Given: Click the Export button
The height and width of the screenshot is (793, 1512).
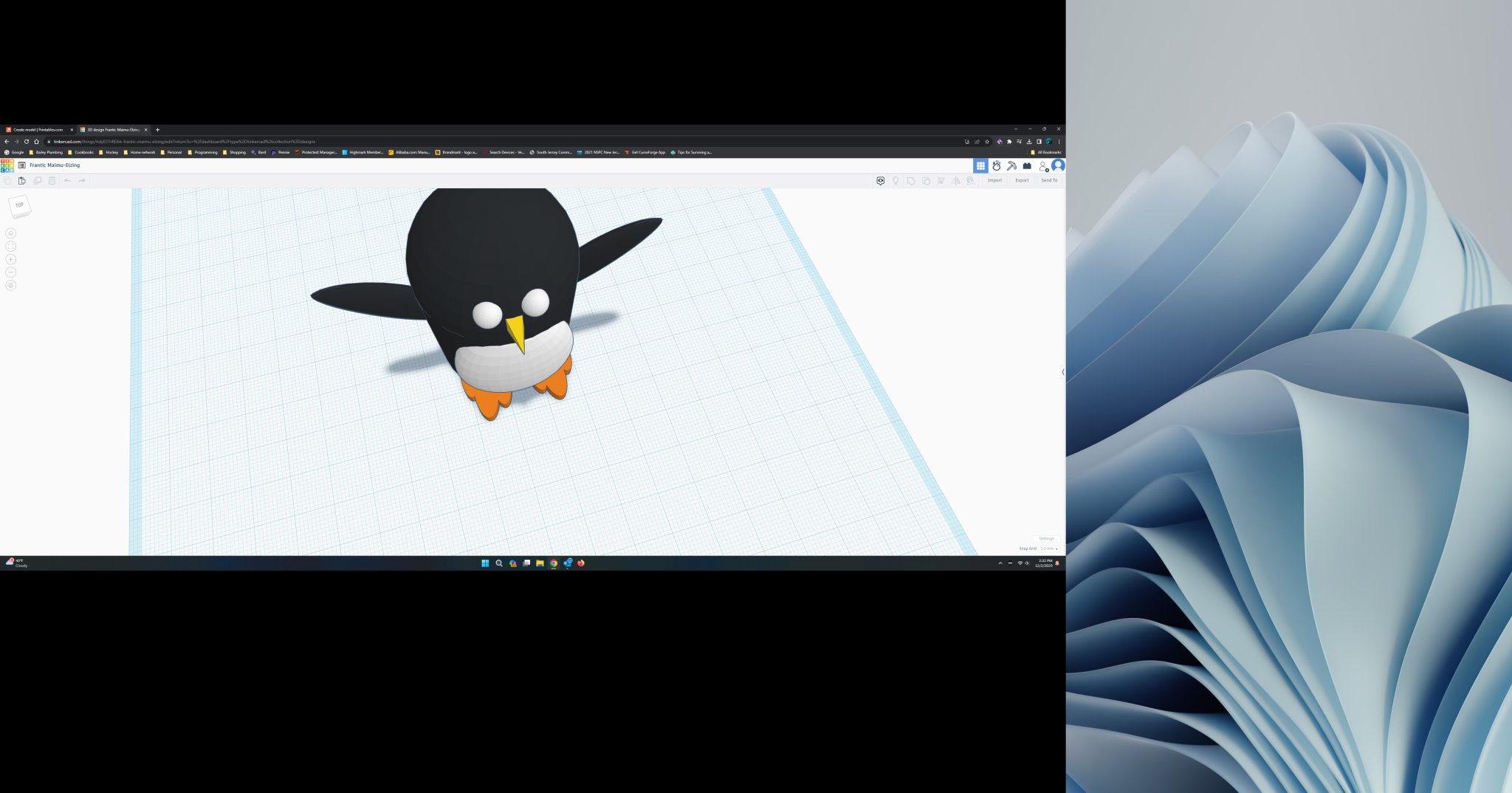Looking at the screenshot, I should [1022, 180].
